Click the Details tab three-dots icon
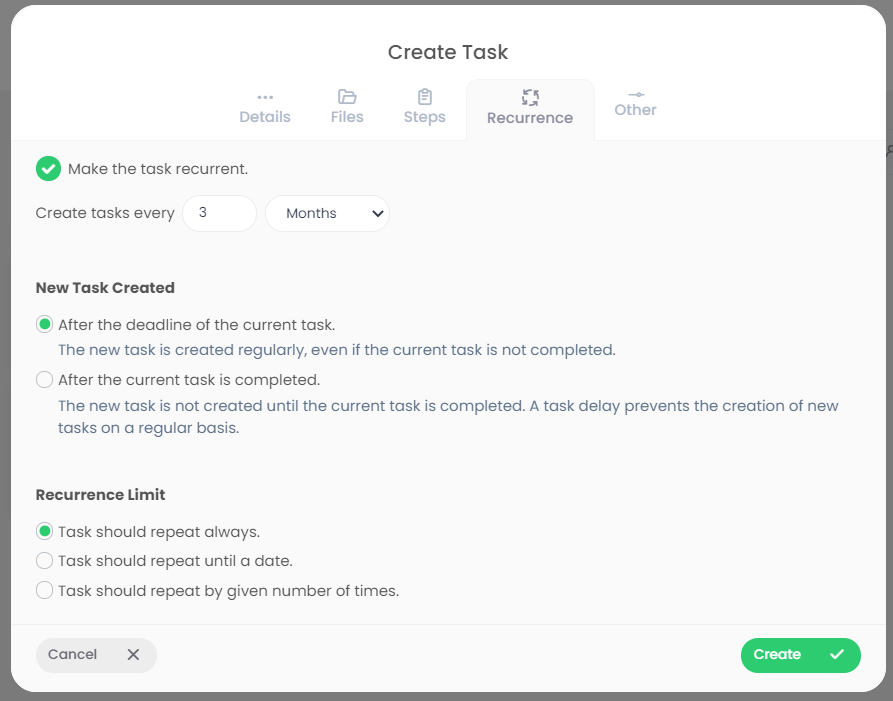The image size is (893, 701). pos(265,97)
